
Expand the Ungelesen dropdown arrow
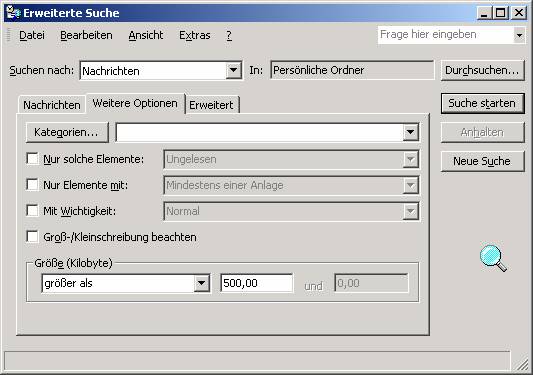tap(410, 159)
